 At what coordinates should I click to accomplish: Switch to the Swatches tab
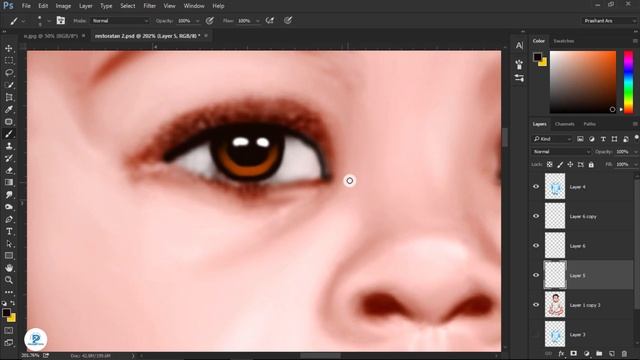tap(564, 41)
